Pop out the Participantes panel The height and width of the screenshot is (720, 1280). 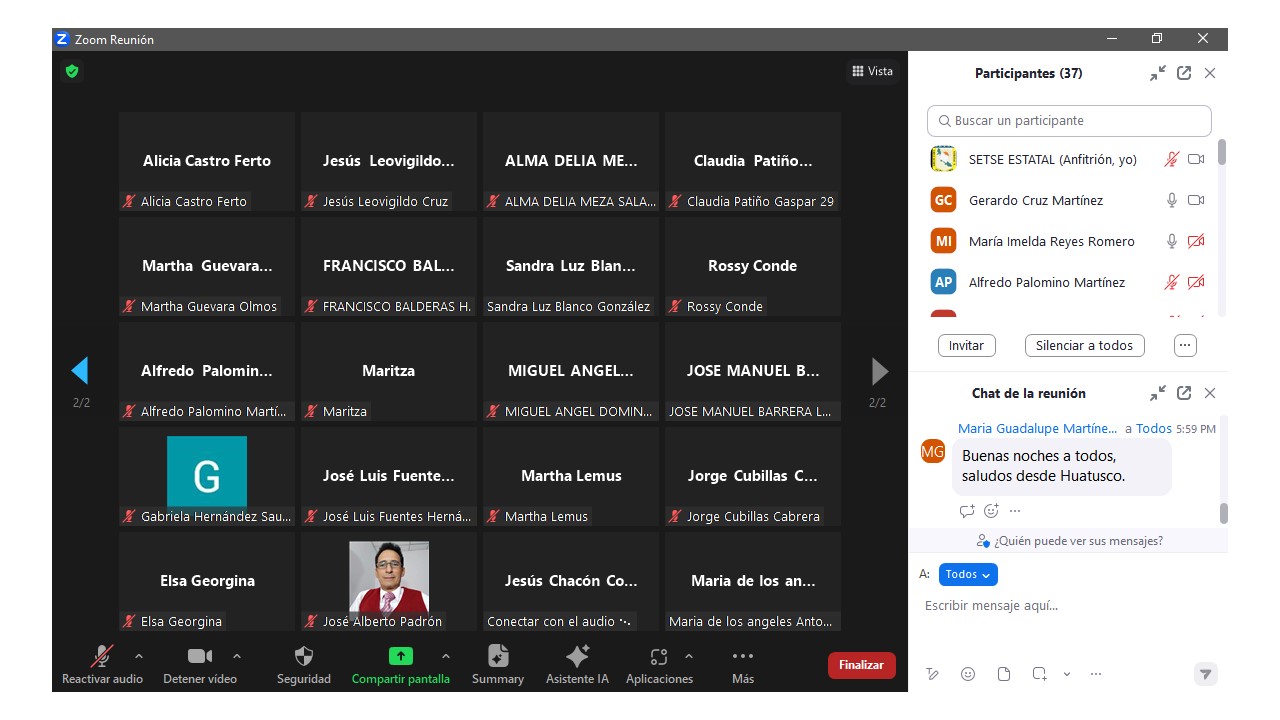pyautogui.click(x=1184, y=73)
